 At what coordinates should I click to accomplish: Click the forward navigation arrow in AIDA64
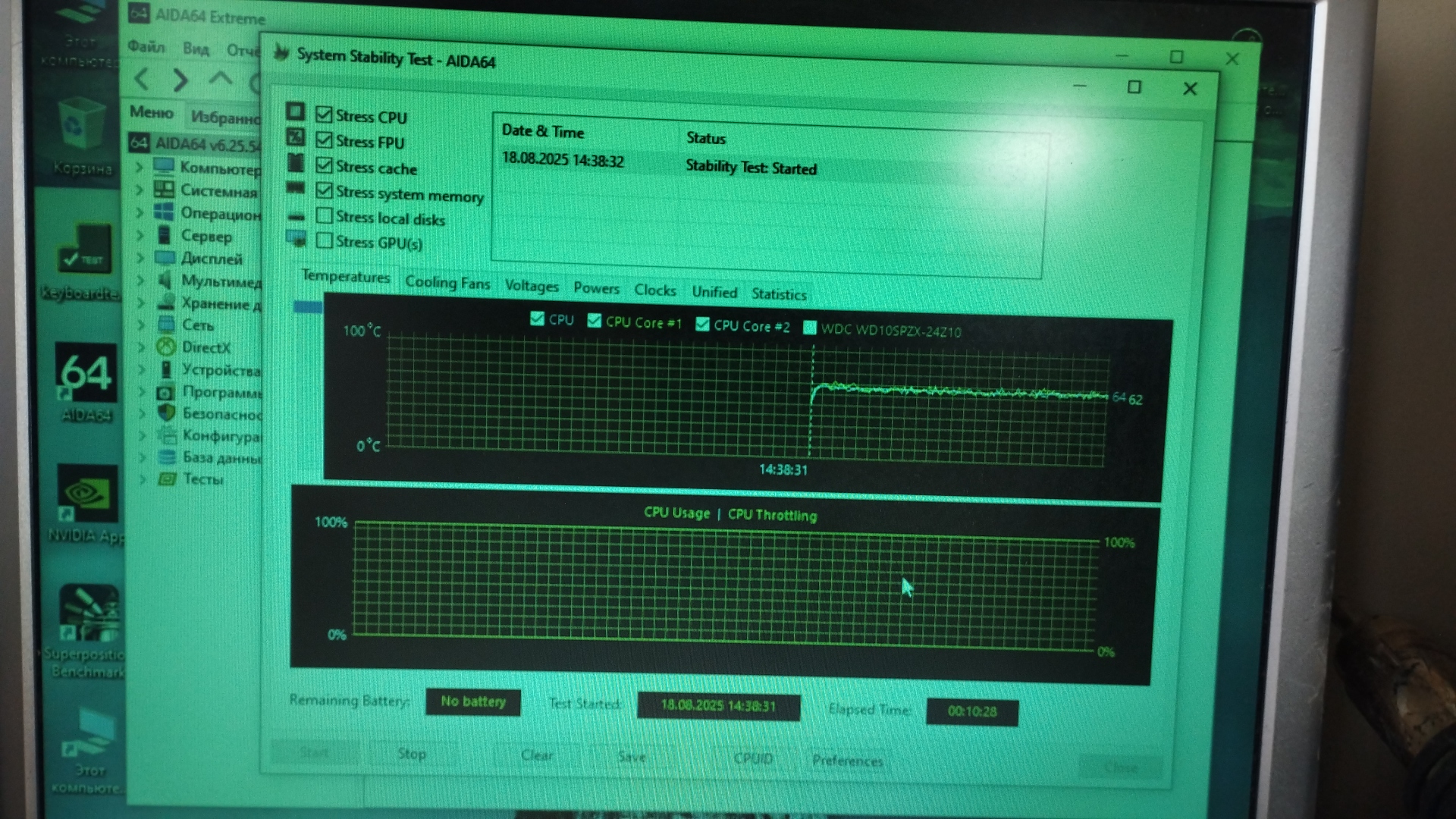pyautogui.click(x=180, y=80)
